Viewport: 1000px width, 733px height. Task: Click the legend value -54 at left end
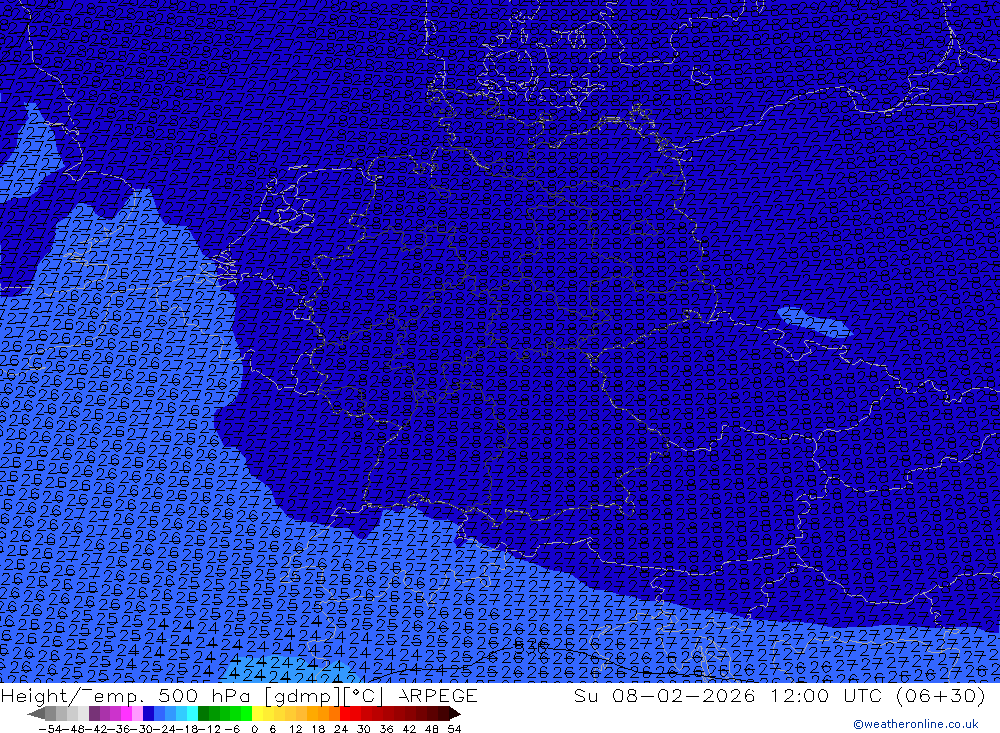click(x=51, y=729)
